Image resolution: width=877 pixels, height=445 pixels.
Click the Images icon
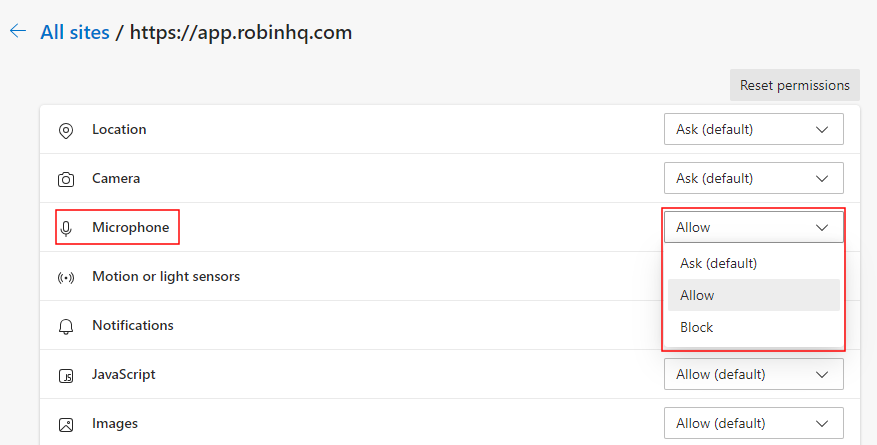66,424
